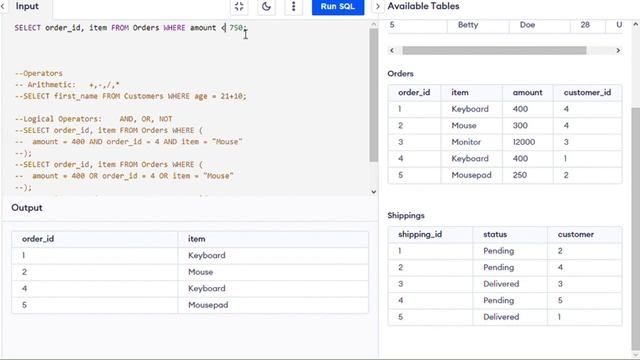Screen dimensions: 640x360
Task: Click the --Operators comment line
Action: click(39, 73)
